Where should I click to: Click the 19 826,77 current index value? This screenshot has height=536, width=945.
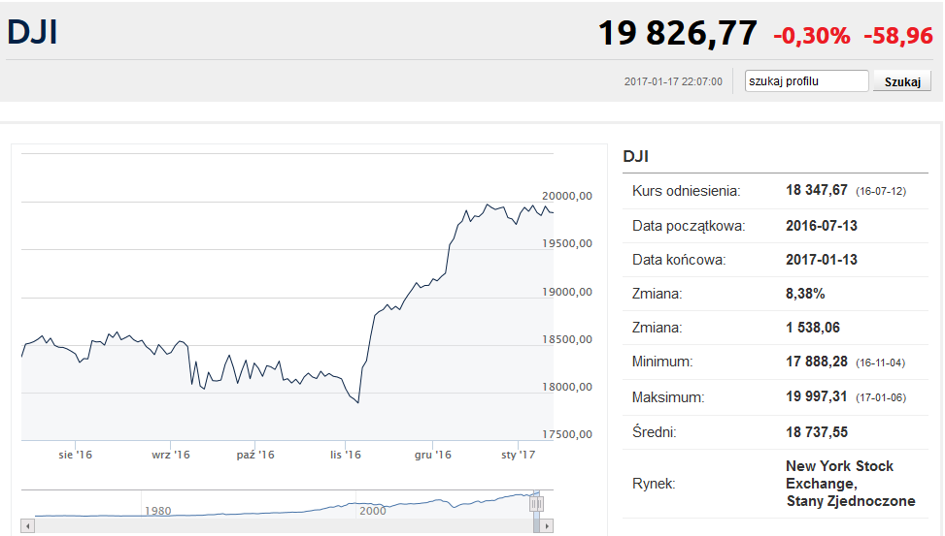677,33
